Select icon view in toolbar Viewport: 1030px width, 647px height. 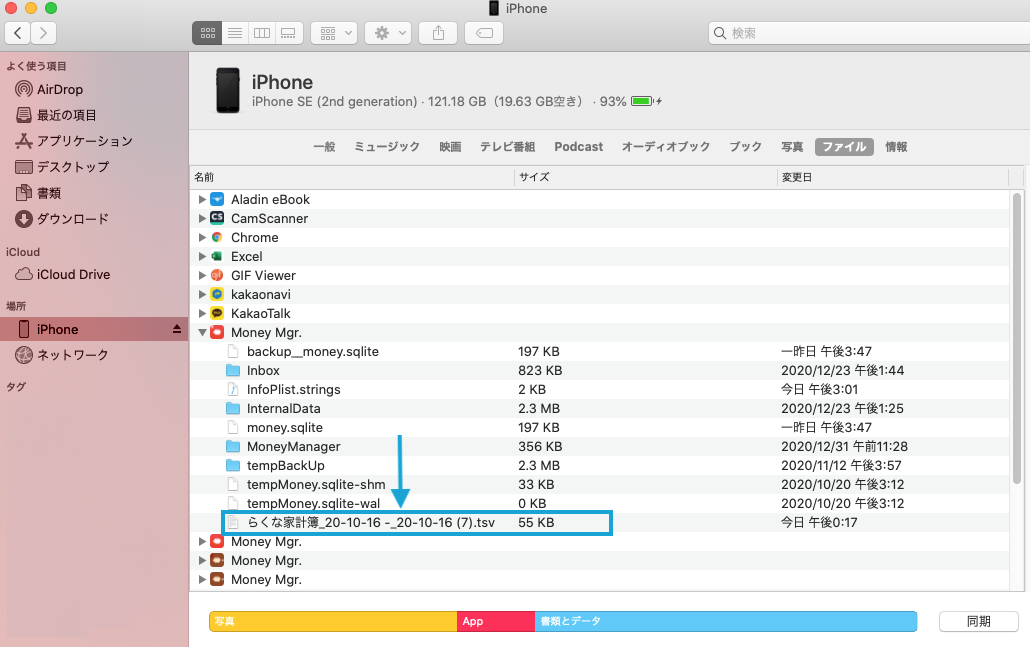click(207, 33)
